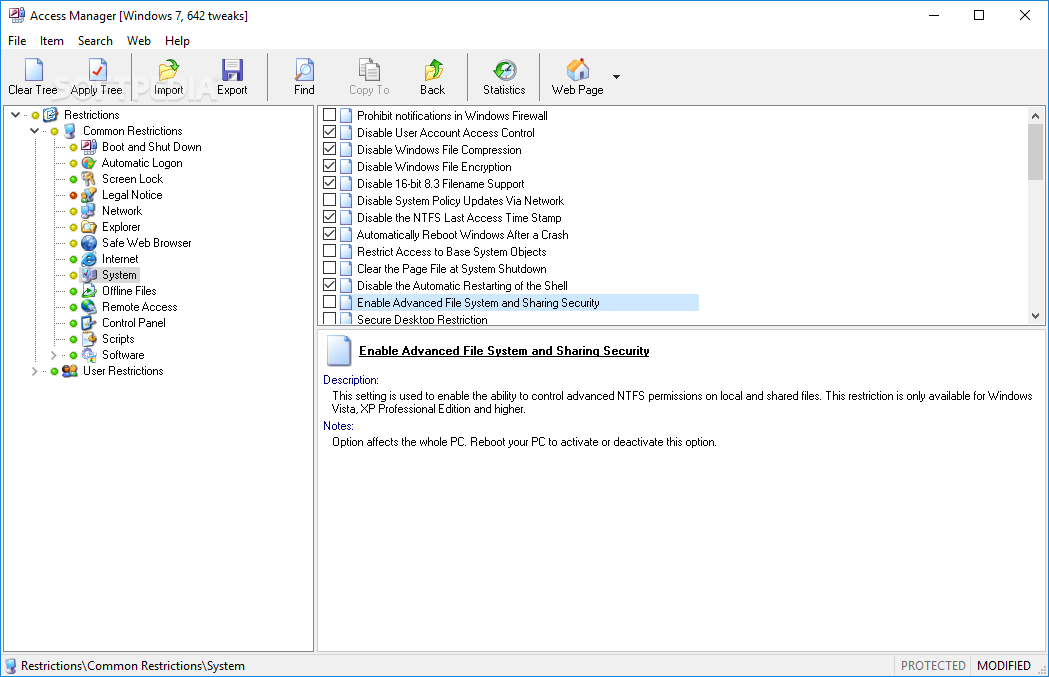Viewport: 1049px width, 677px height.
Task: Select Automatically Reboot Windows After a Crash text
Action: click(x=462, y=235)
